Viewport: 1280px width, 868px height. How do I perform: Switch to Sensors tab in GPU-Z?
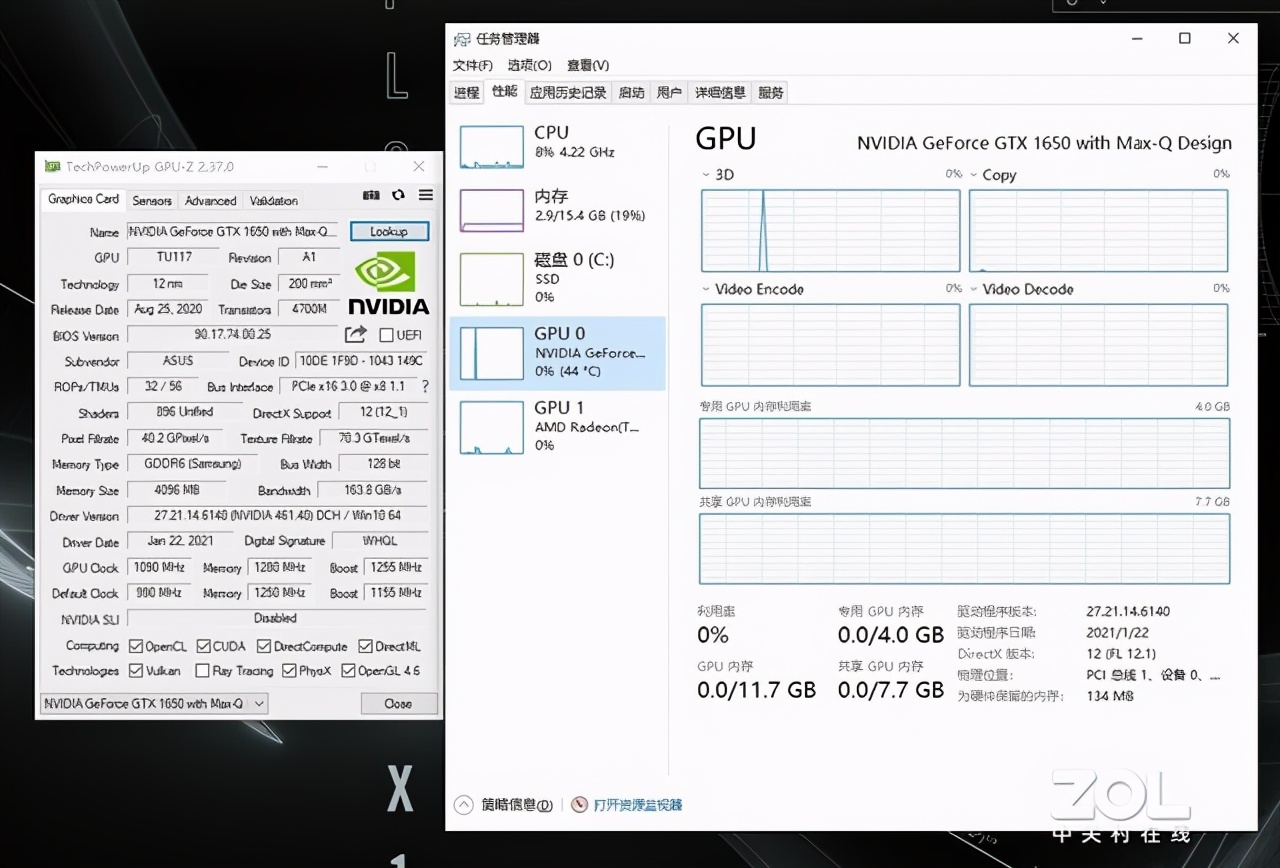coord(152,200)
